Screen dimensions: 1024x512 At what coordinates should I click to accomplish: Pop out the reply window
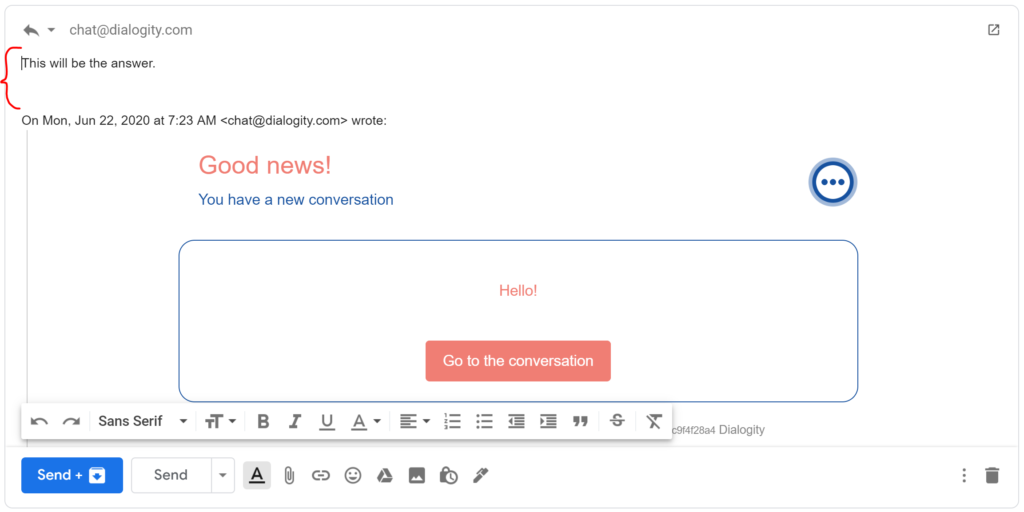click(x=993, y=30)
